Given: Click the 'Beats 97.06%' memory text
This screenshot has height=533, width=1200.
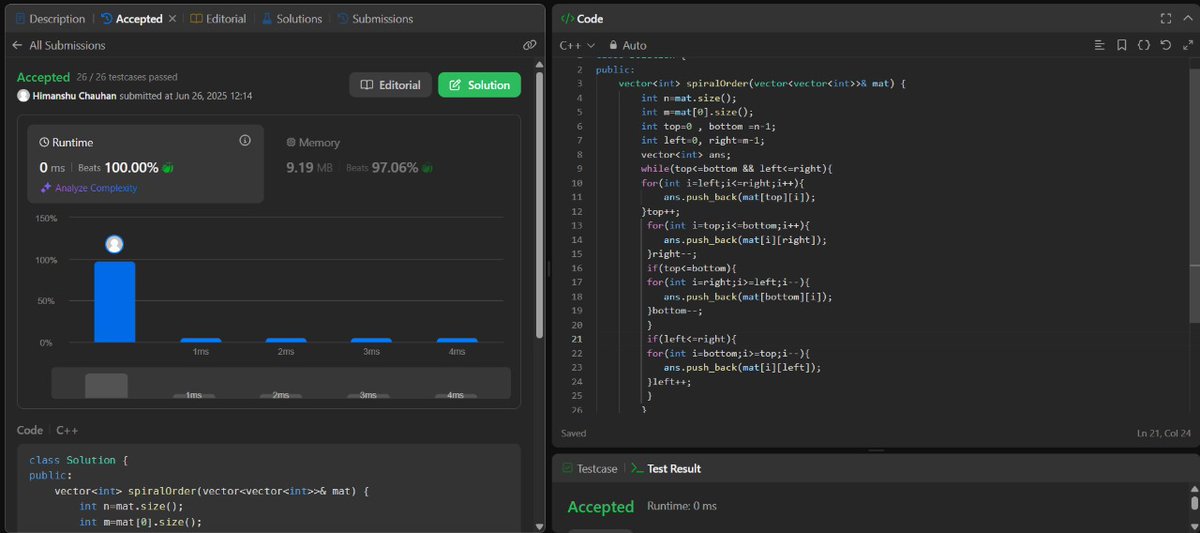Looking at the screenshot, I should 382,167.
